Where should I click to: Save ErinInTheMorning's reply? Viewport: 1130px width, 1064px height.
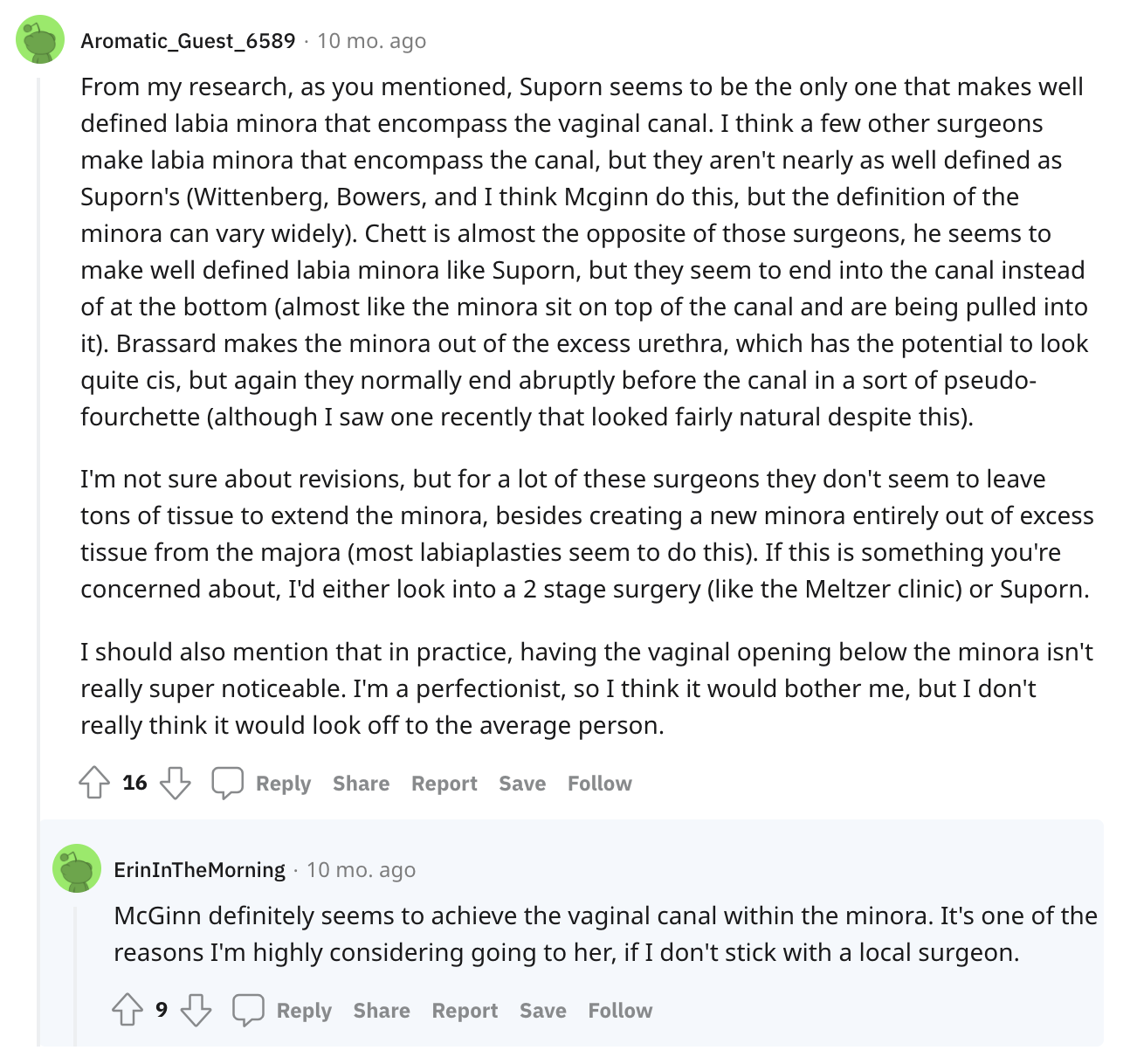542,1011
